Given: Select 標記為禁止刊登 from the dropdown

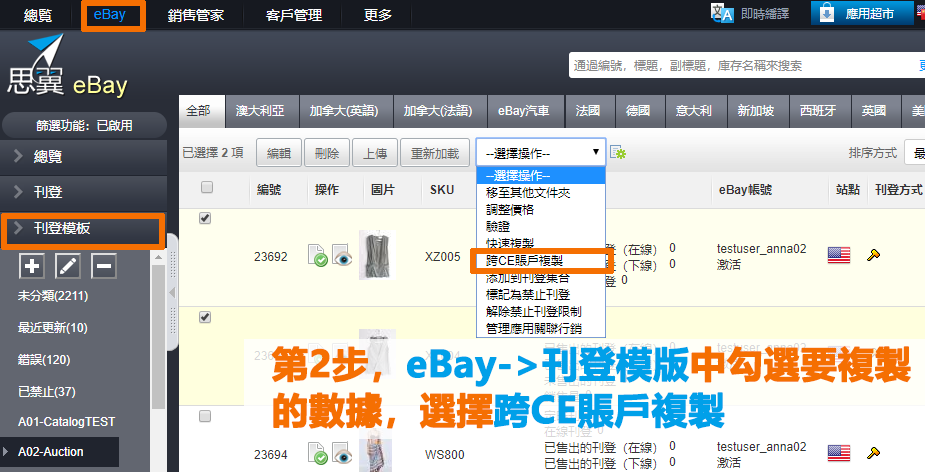Looking at the screenshot, I should click(541, 294).
